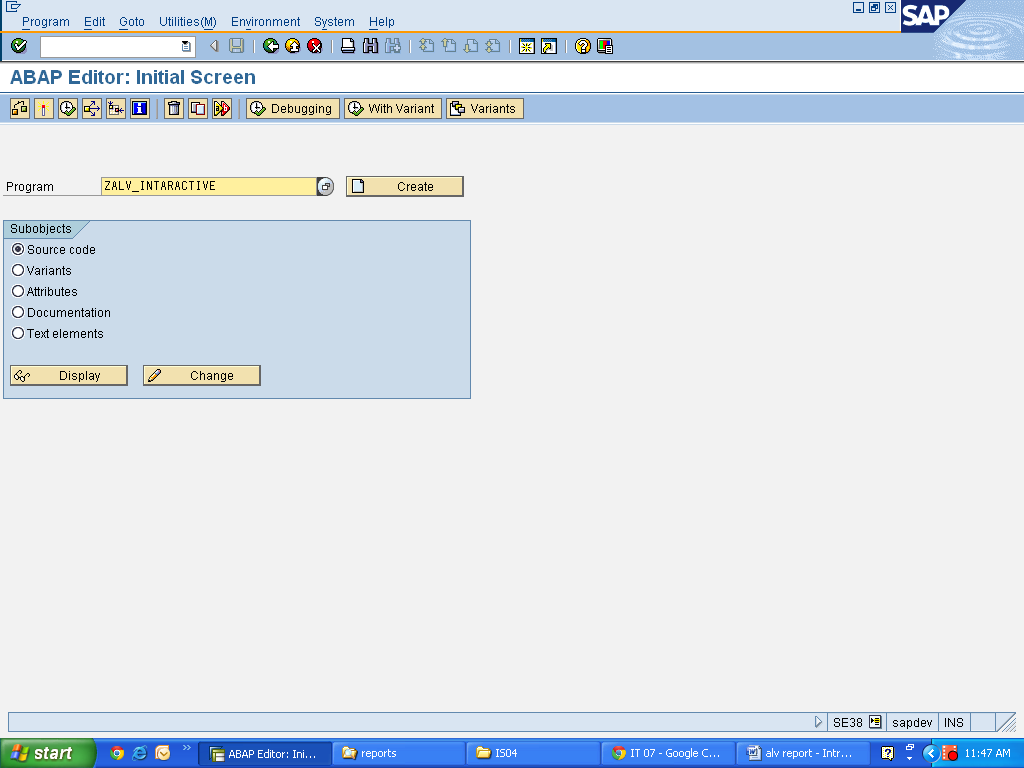Click the Rename program icon
The height and width of the screenshot is (768, 1024).
pos(219,108)
